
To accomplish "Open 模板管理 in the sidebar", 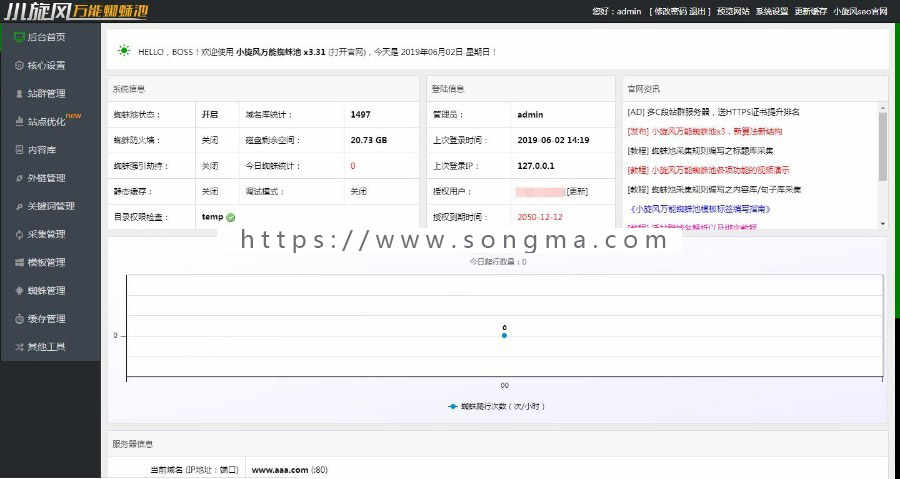I will click(x=46, y=262).
